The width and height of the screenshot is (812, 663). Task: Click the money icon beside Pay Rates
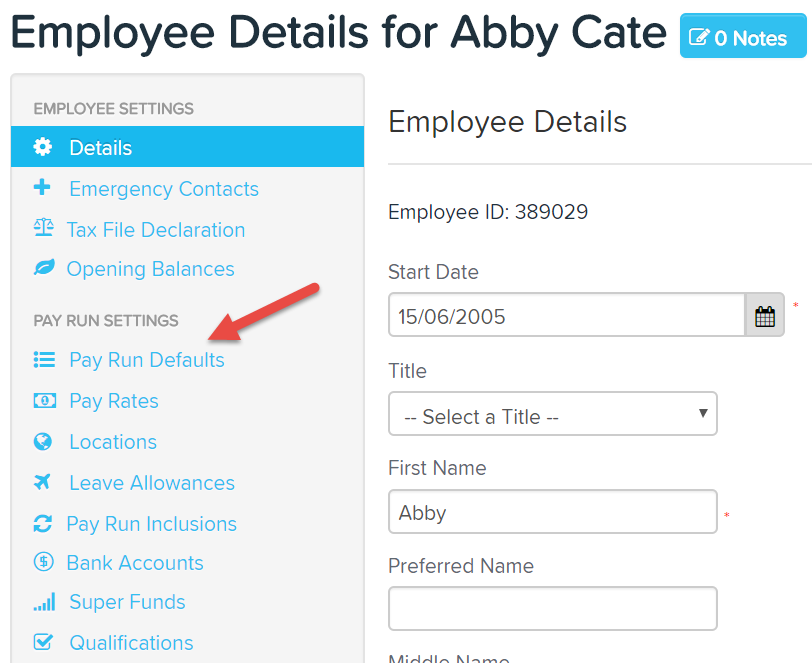click(x=43, y=400)
